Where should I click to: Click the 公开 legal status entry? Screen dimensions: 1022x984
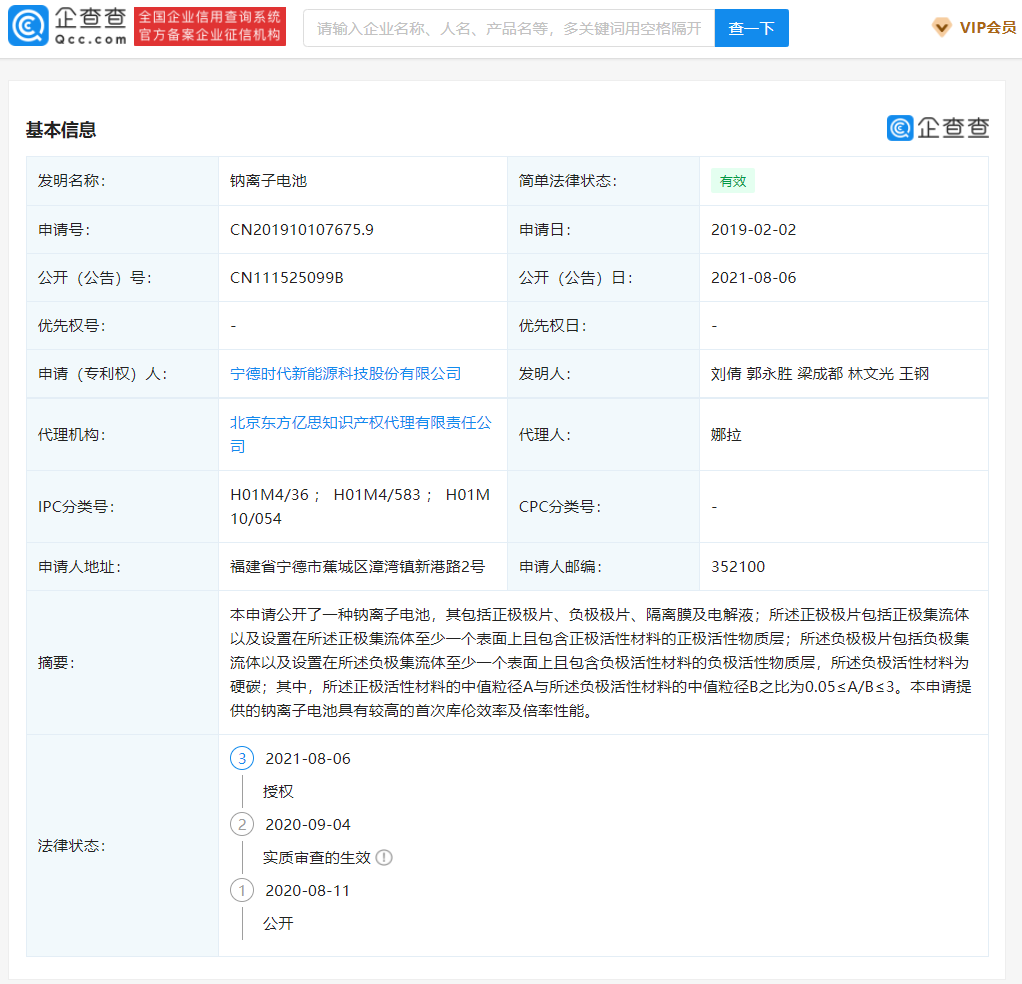[278, 923]
